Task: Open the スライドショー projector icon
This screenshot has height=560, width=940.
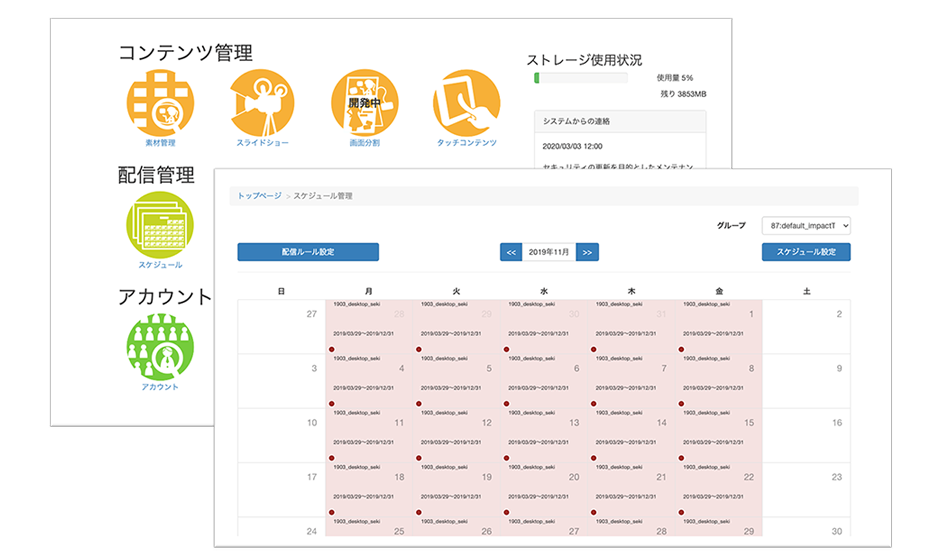Action: [x=262, y=103]
